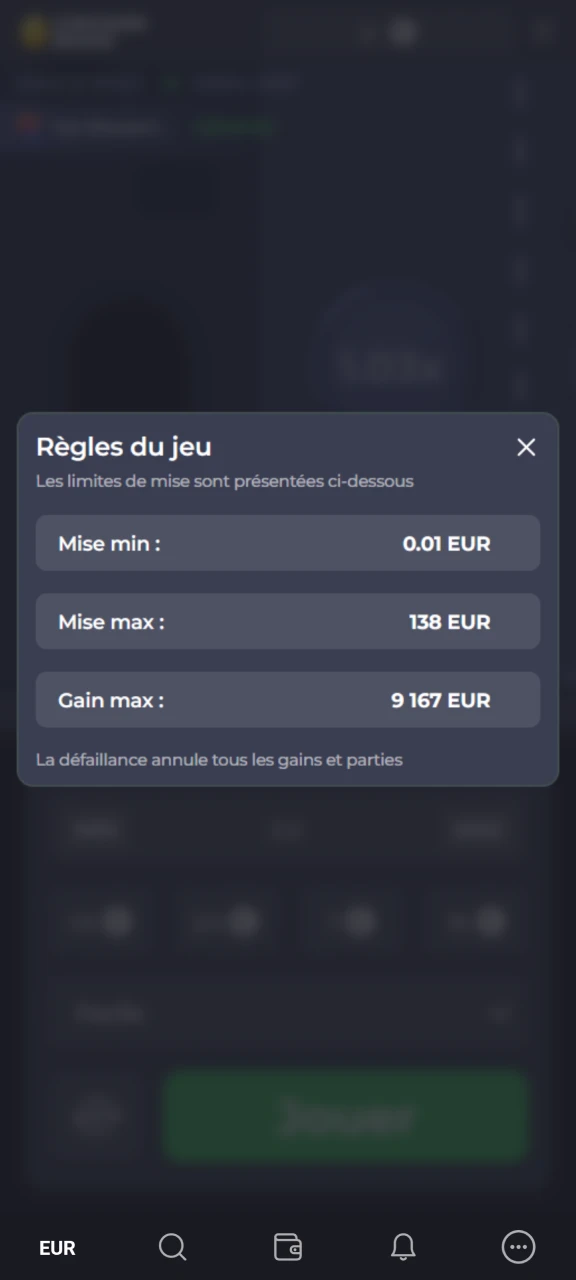Tap the search icon in the bottom bar

pyautogui.click(x=172, y=1247)
